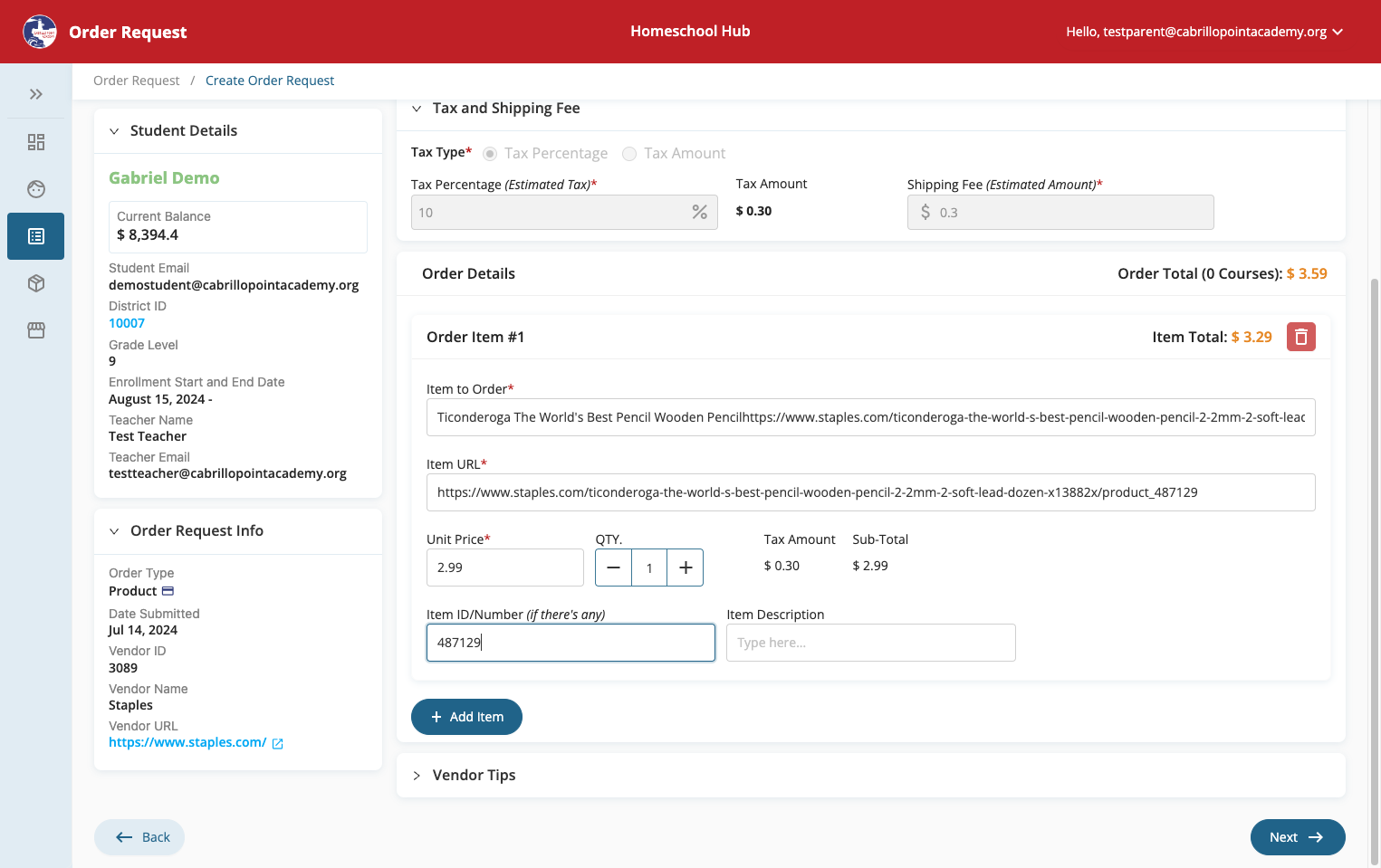The image size is (1381, 868).
Task: Collapse the Tax and Shipping Fee section
Action: tap(417, 109)
